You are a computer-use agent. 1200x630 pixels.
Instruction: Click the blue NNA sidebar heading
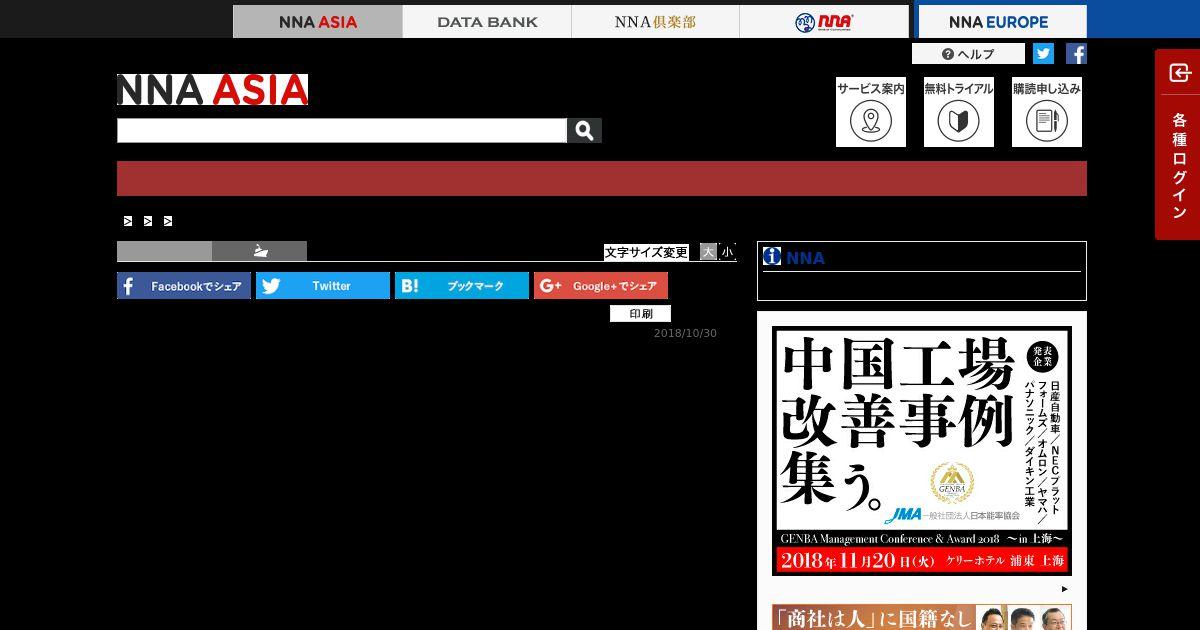tap(805, 257)
